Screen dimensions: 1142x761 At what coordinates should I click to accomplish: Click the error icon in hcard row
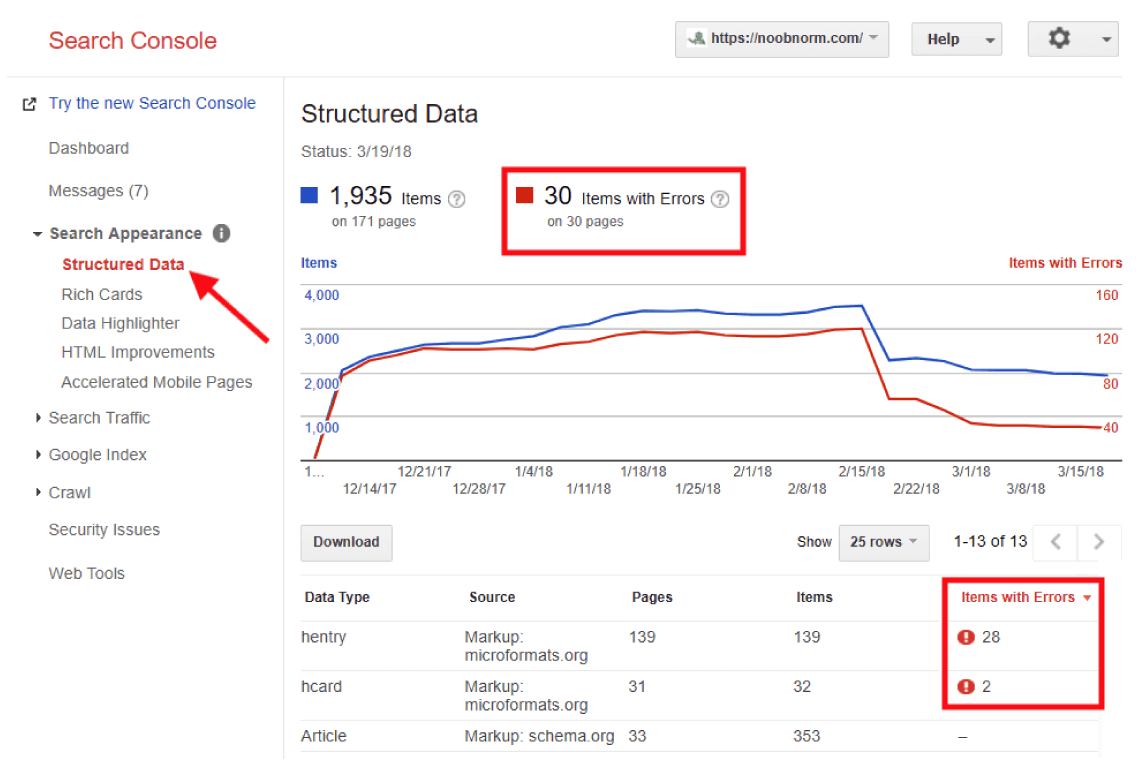[966, 687]
